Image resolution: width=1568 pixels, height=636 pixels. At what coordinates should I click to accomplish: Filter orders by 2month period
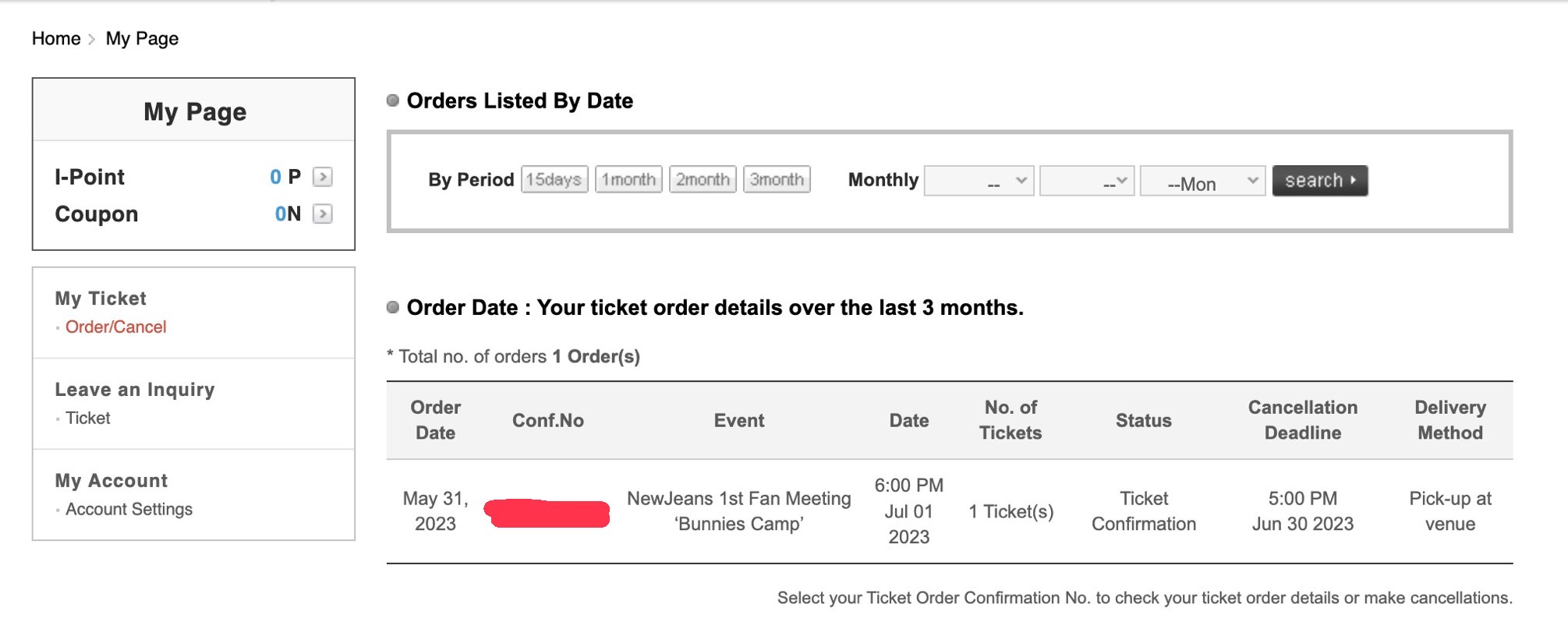[x=703, y=179]
